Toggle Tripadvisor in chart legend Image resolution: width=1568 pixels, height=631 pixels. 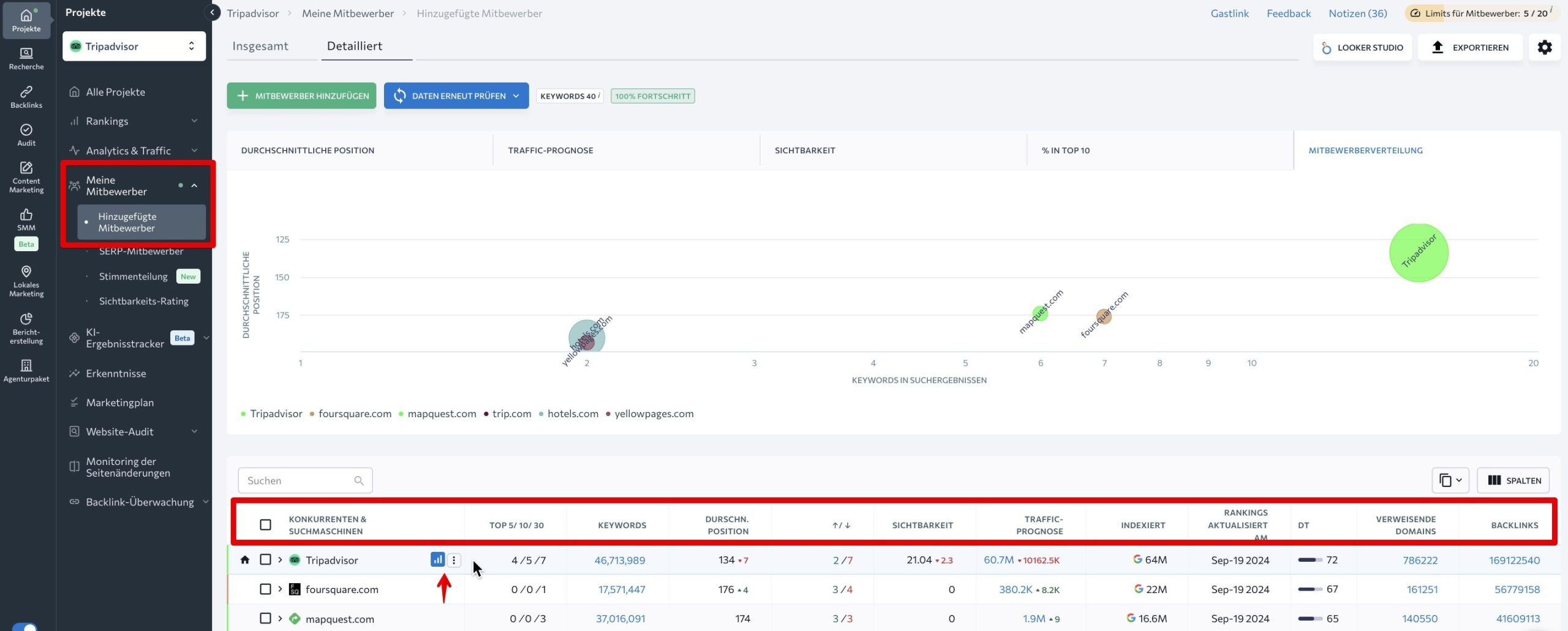click(271, 414)
